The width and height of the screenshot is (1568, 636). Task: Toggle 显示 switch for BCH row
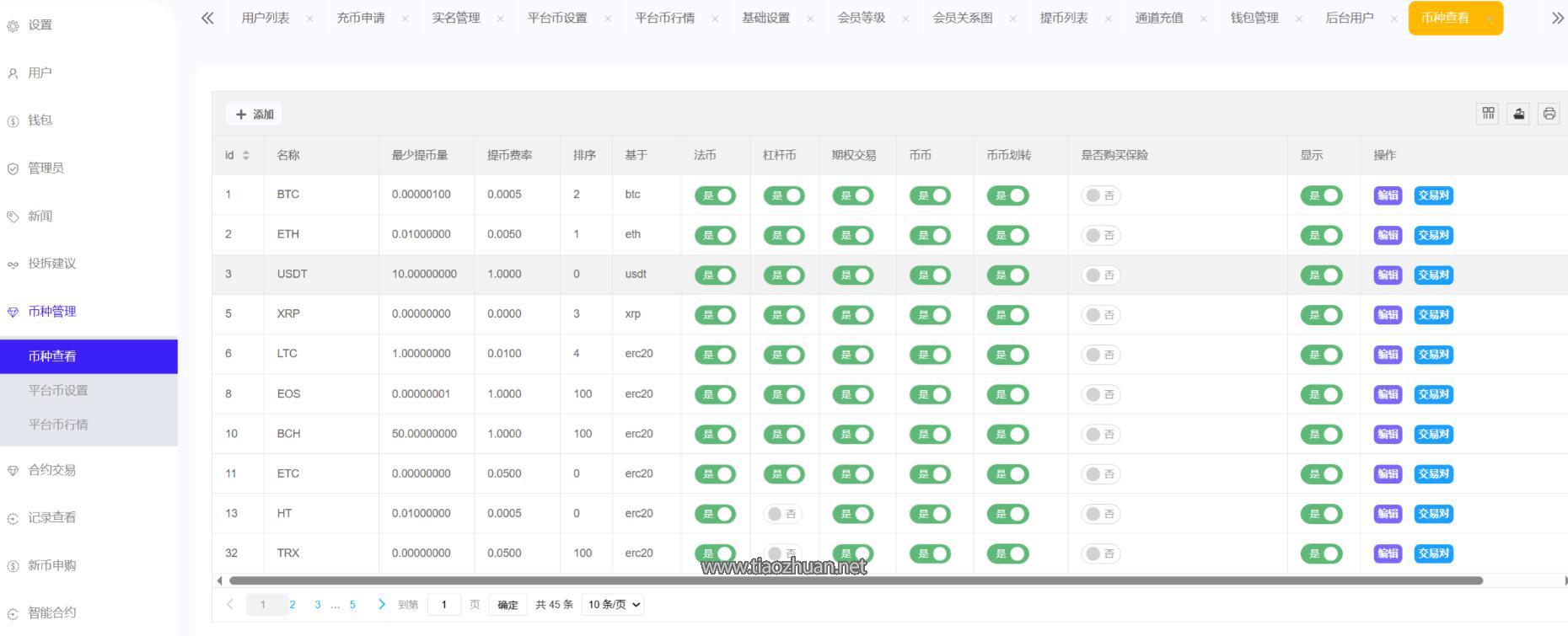[1322, 435]
